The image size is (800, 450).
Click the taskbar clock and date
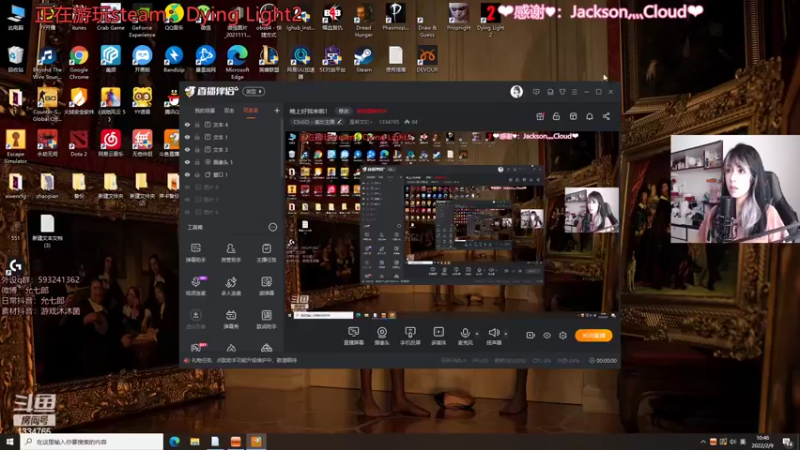762,441
